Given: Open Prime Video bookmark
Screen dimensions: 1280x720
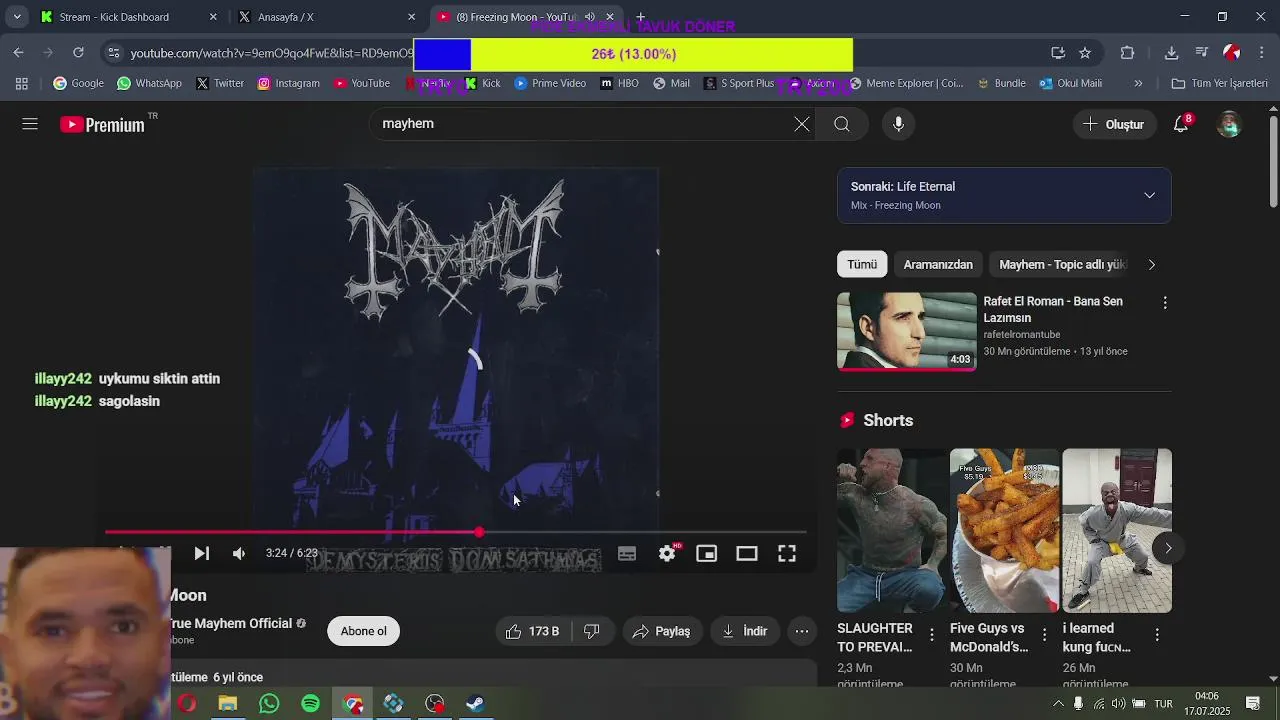Looking at the screenshot, I should click(x=550, y=83).
